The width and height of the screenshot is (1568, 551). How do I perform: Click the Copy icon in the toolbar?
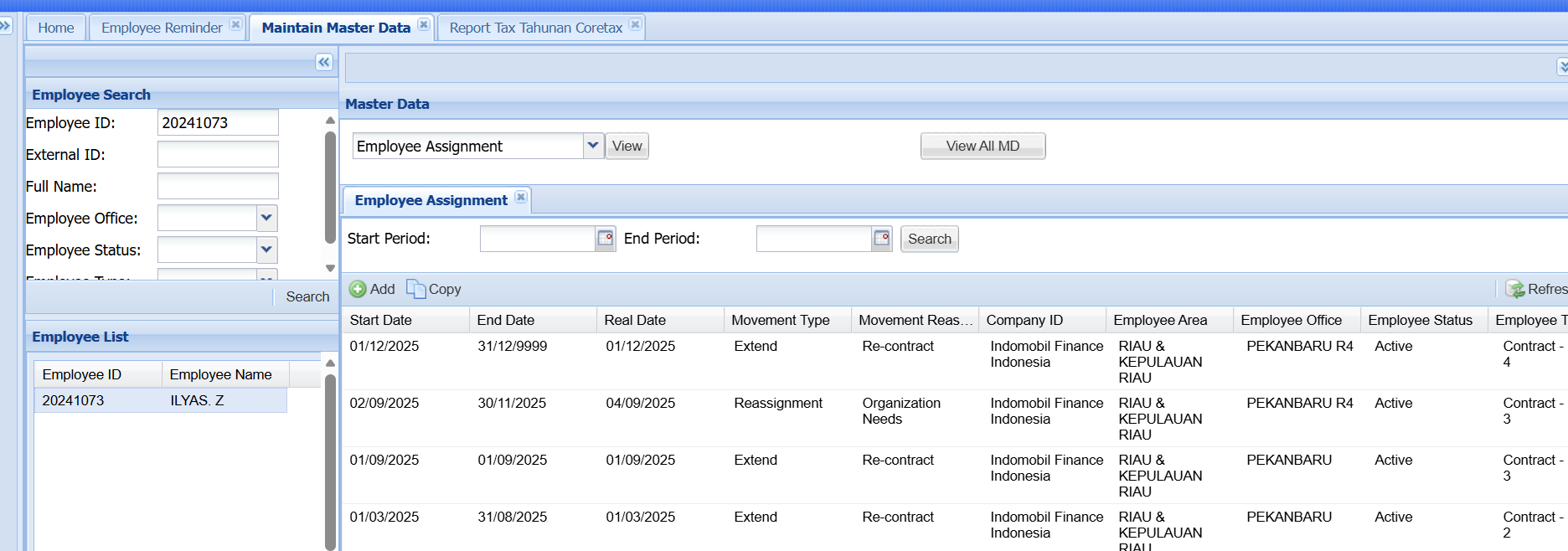click(x=415, y=289)
